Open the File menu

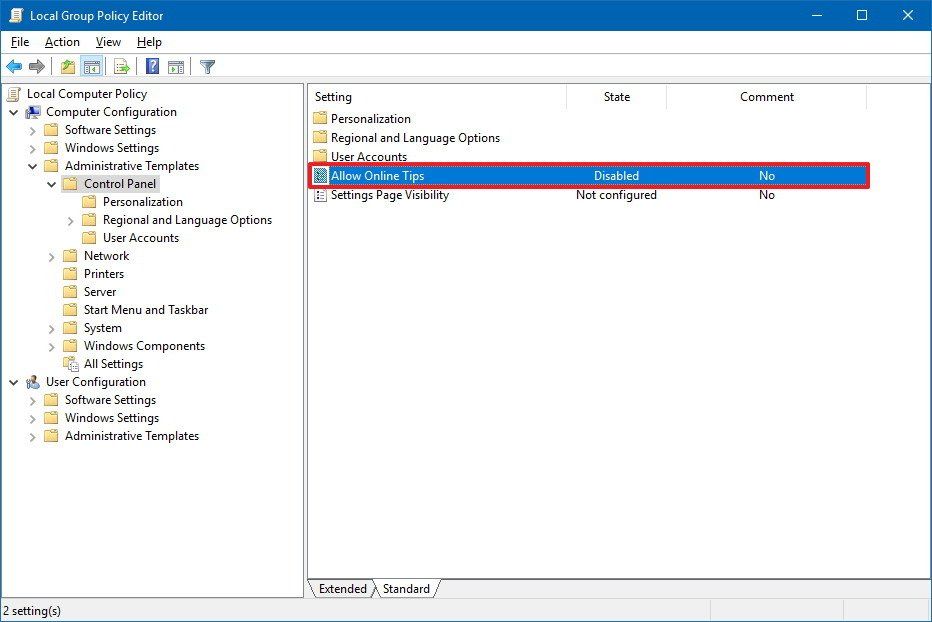coord(19,42)
